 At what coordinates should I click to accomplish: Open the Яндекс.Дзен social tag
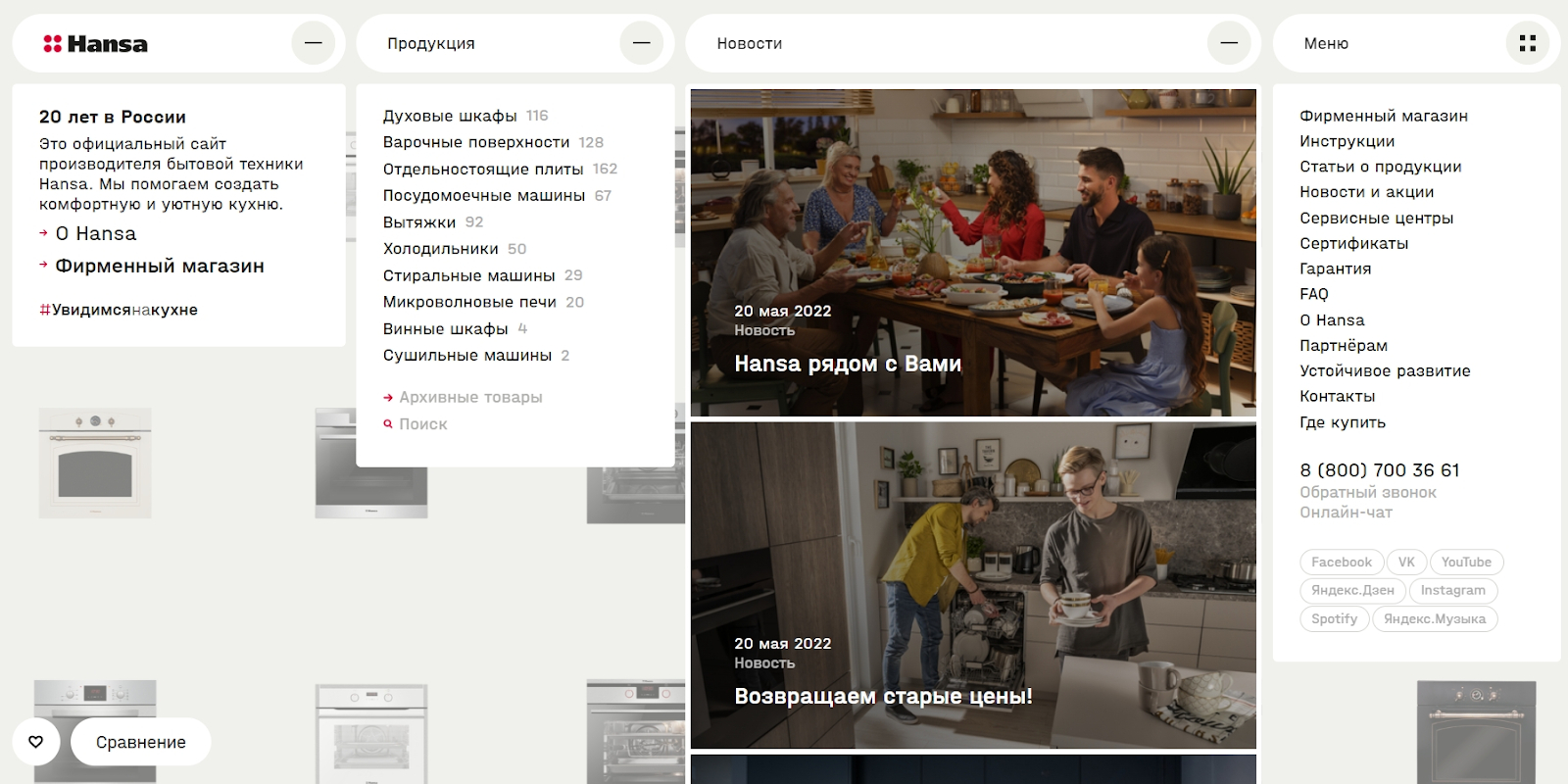pos(1352,591)
